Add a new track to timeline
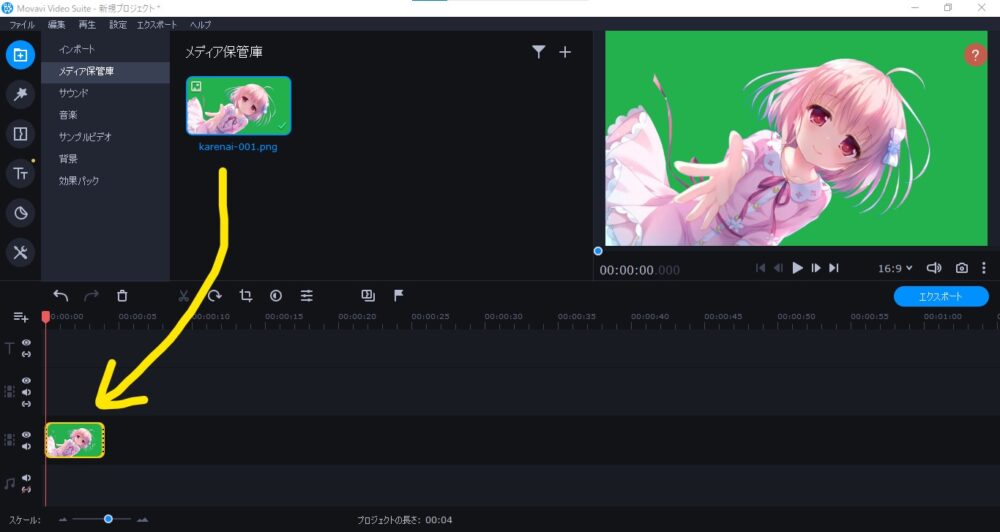 20,317
